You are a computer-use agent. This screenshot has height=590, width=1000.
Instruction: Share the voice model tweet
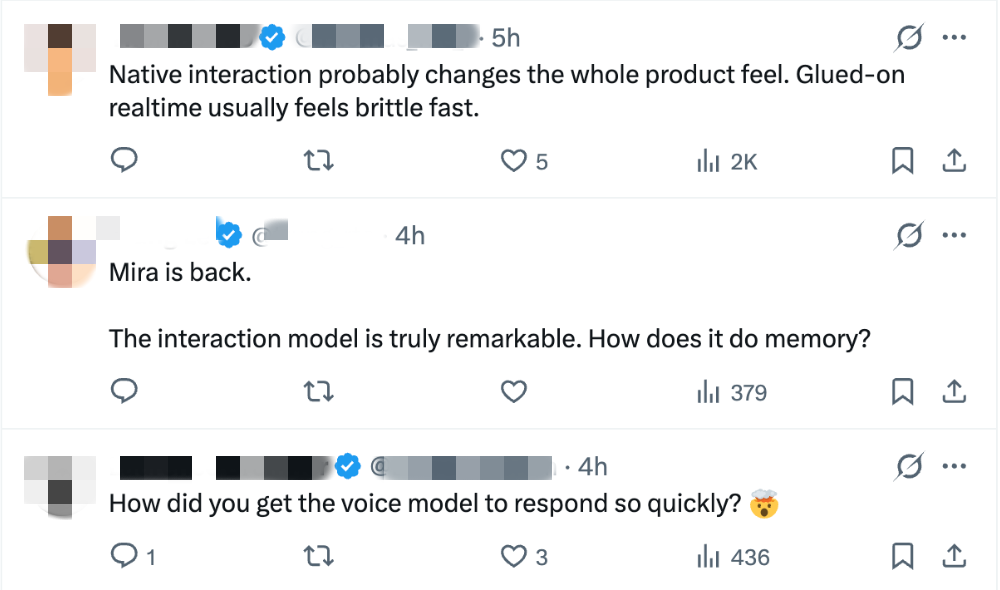[x=954, y=556]
